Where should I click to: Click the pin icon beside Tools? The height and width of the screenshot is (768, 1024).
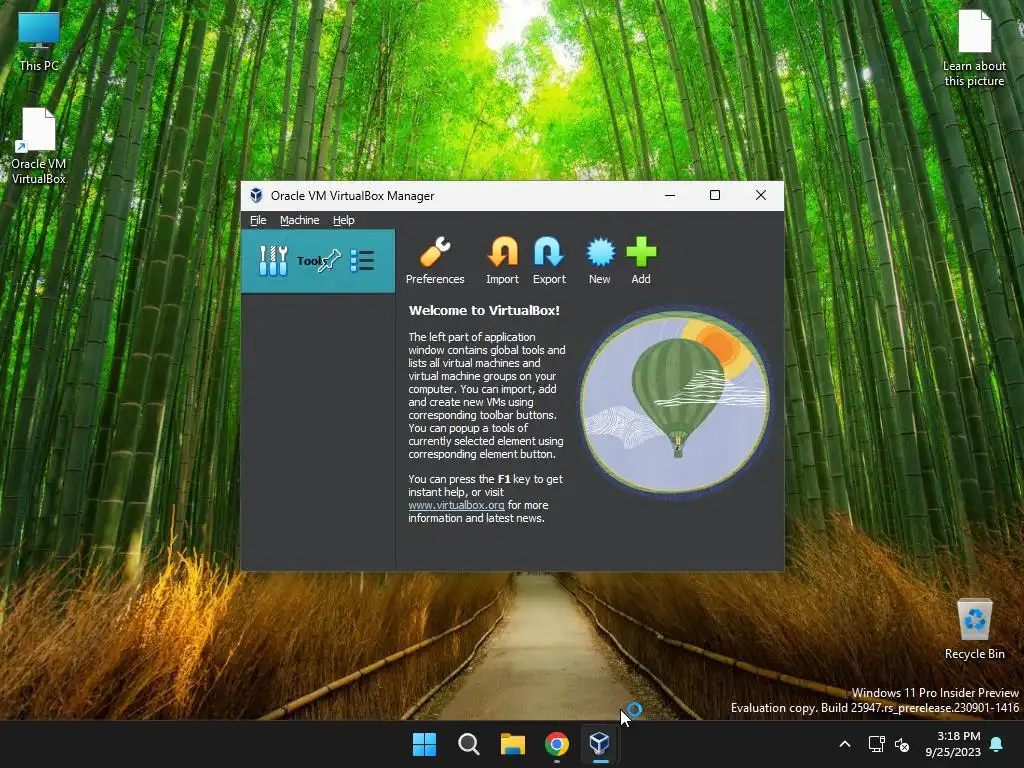click(330, 260)
